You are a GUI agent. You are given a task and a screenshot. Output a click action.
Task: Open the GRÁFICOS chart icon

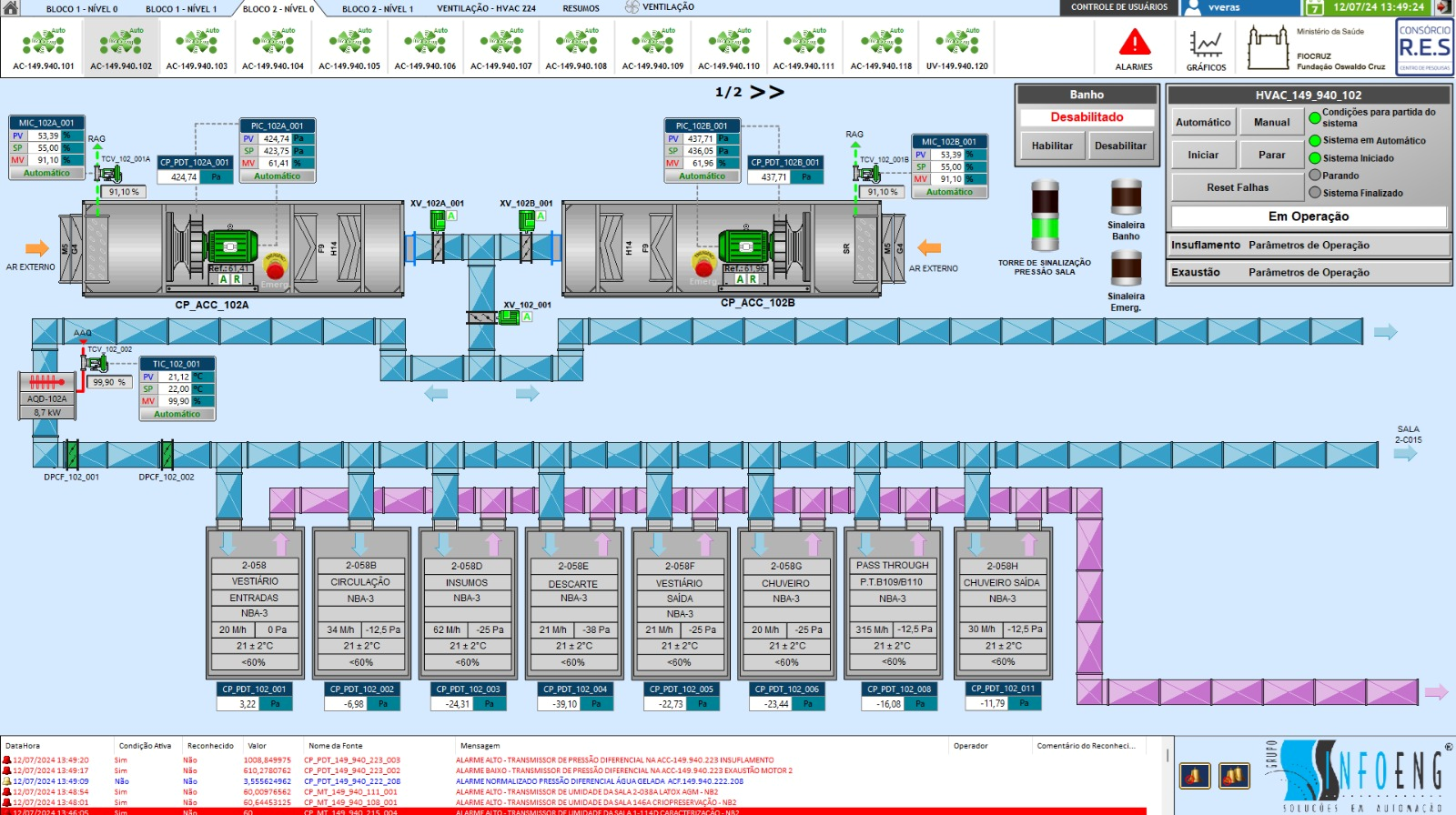(x=1206, y=44)
